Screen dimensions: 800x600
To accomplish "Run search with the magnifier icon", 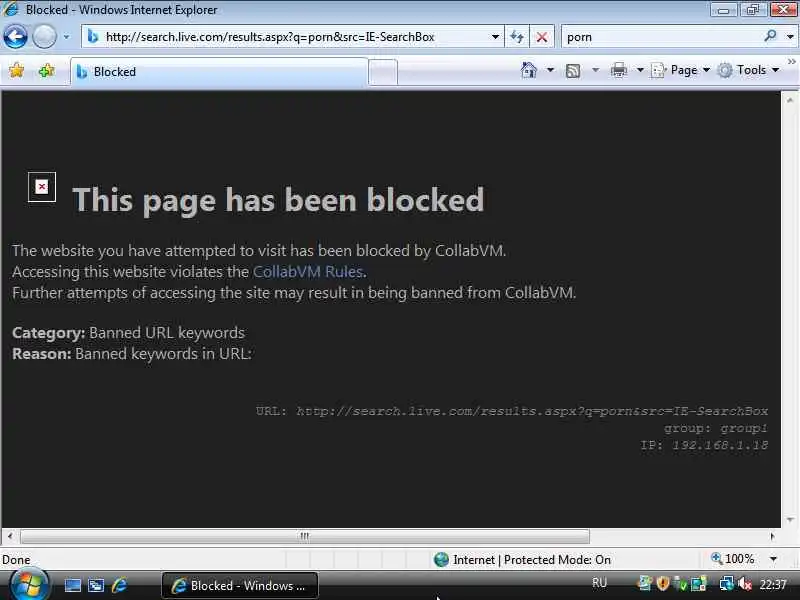I will (770, 36).
